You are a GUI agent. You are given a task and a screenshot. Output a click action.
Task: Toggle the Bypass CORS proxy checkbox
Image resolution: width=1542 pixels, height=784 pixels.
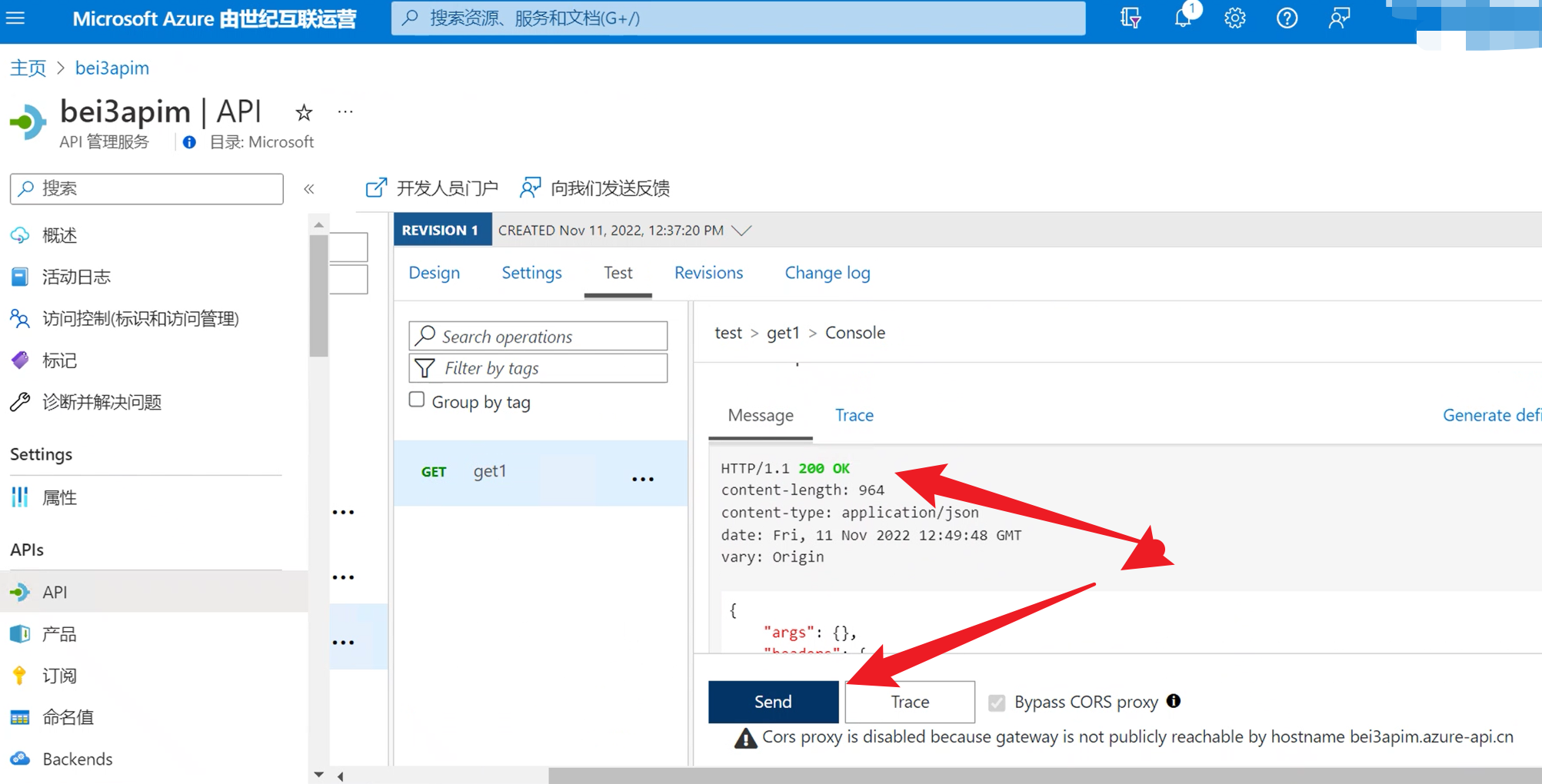tap(997, 703)
